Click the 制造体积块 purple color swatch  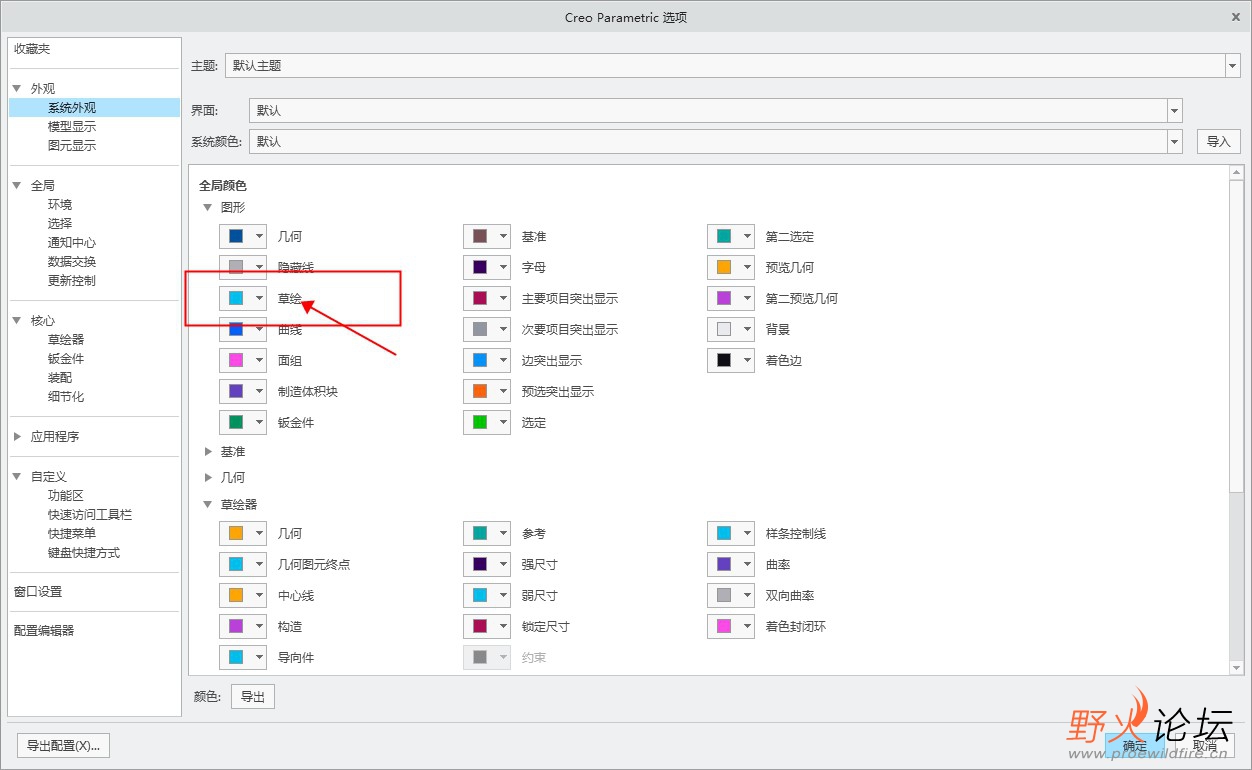point(236,391)
